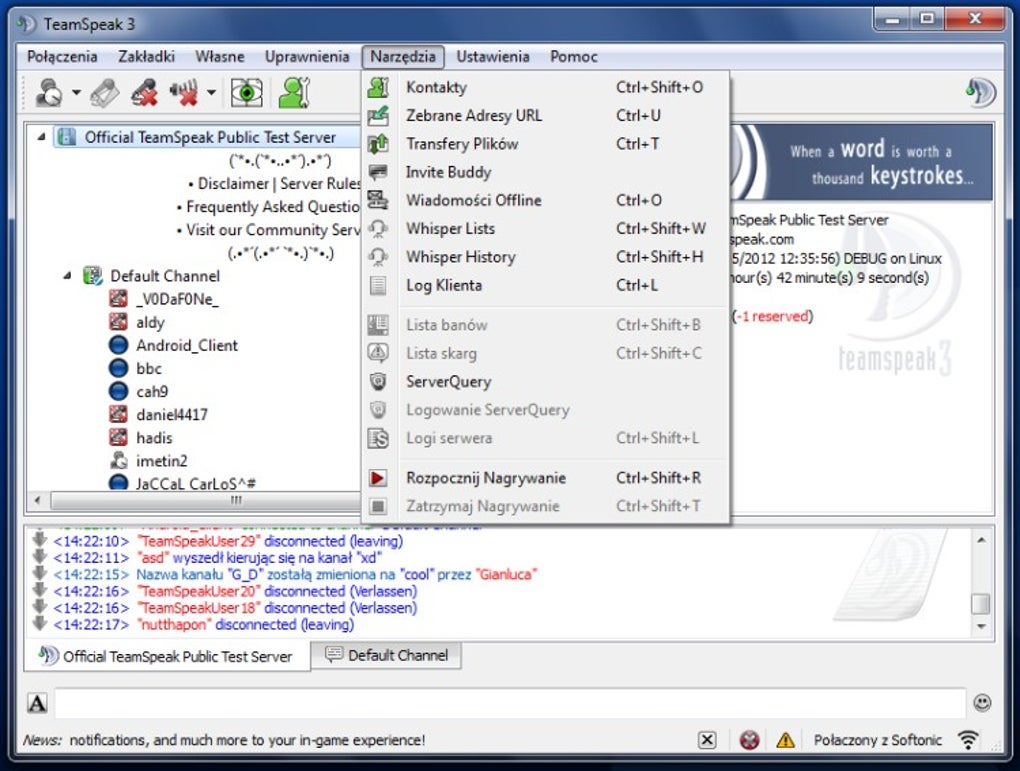1020x771 pixels.
Task: Select user _V0DaF0Ne_ in channel
Action: (x=177, y=299)
